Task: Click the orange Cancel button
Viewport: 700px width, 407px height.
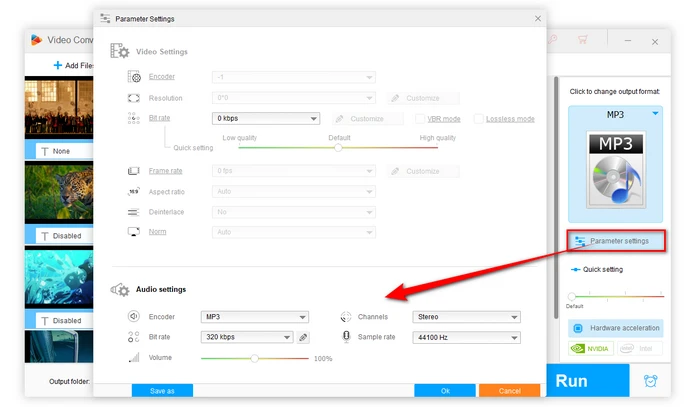Action: click(509, 390)
